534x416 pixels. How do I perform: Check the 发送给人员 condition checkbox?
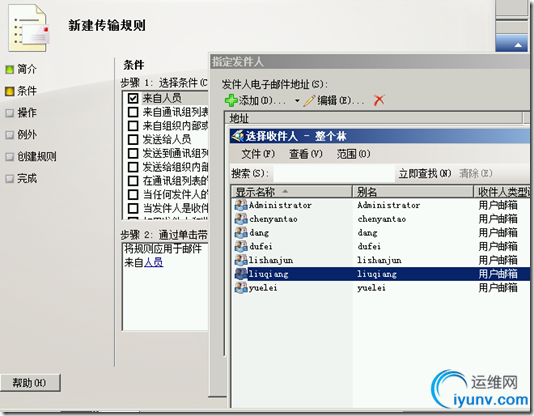(x=133, y=140)
